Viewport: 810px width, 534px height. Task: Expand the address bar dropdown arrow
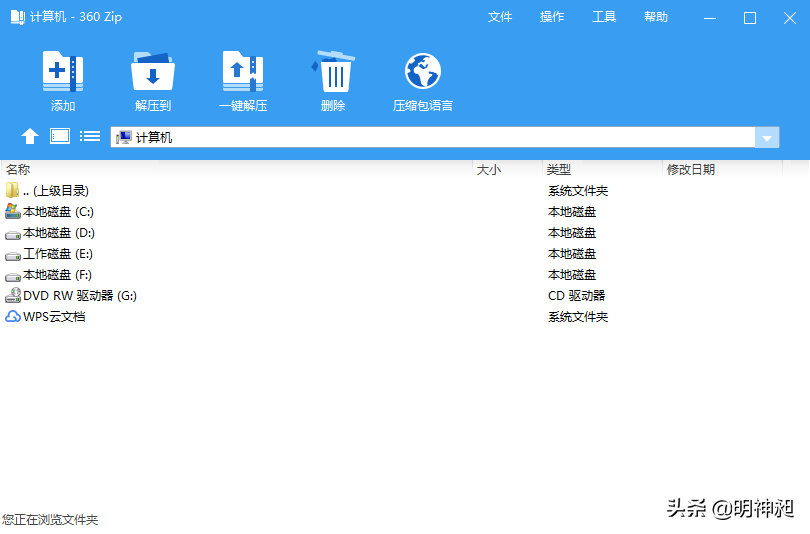767,137
